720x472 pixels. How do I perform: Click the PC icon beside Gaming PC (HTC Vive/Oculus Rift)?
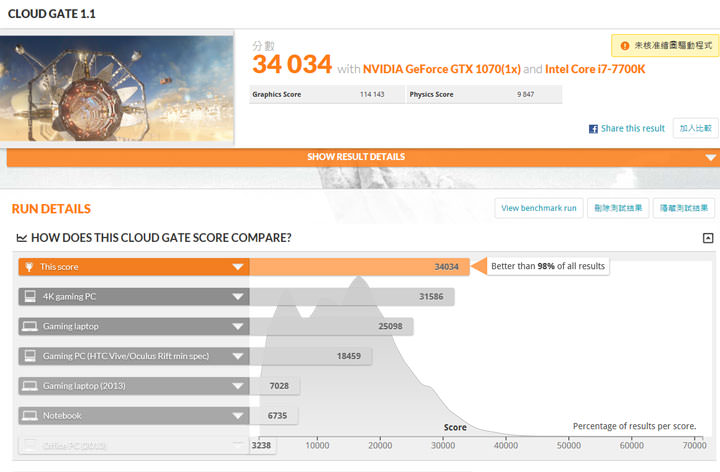click(x=29, y=356)
